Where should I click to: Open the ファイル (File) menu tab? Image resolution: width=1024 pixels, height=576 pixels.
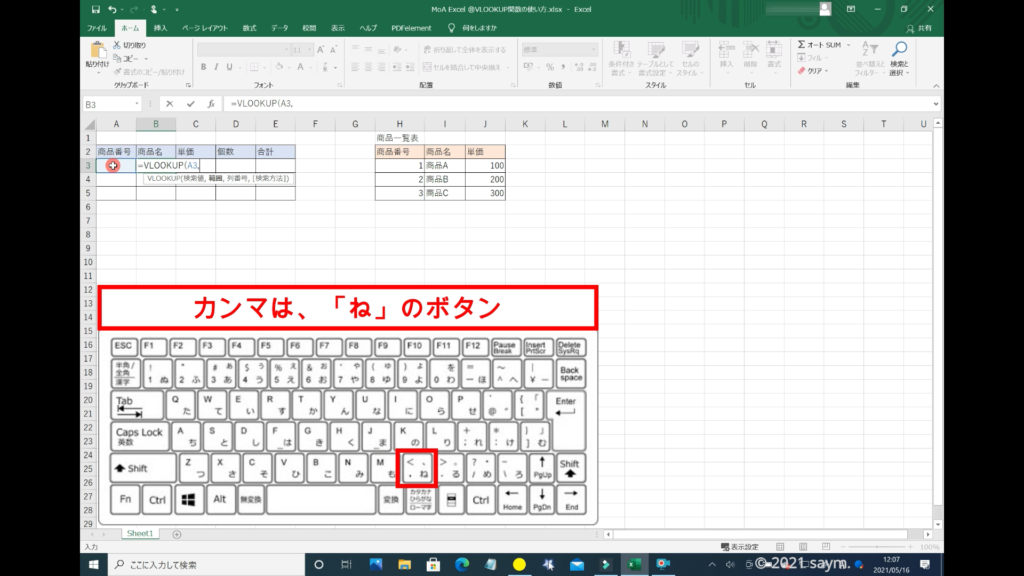(97, 28)
